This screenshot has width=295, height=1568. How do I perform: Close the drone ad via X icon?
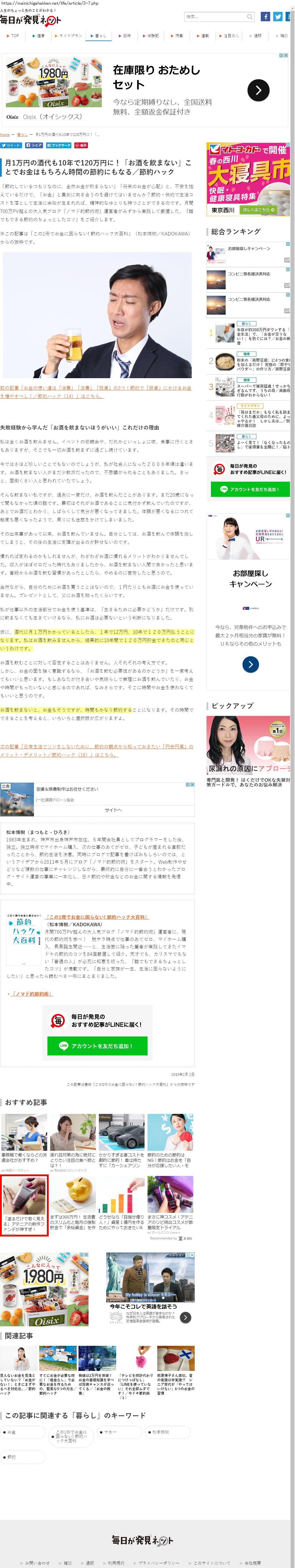click(x=192, y=785)
